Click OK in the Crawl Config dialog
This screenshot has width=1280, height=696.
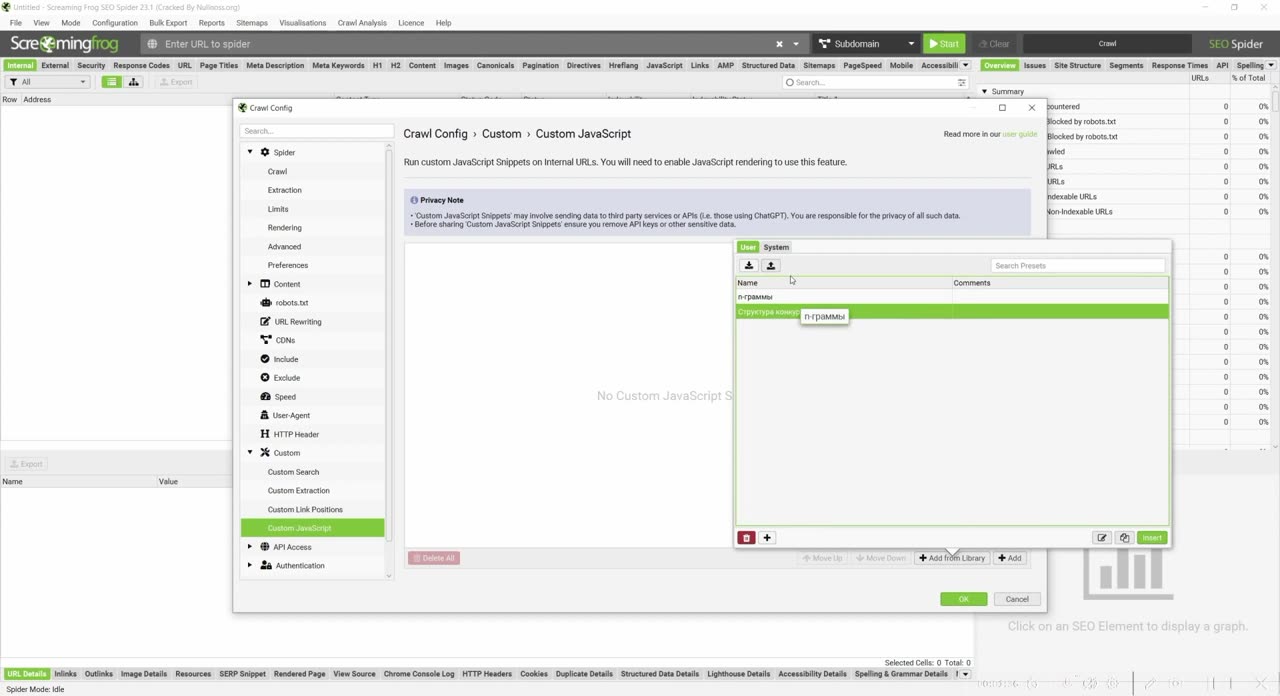click(x=964, y=599)
